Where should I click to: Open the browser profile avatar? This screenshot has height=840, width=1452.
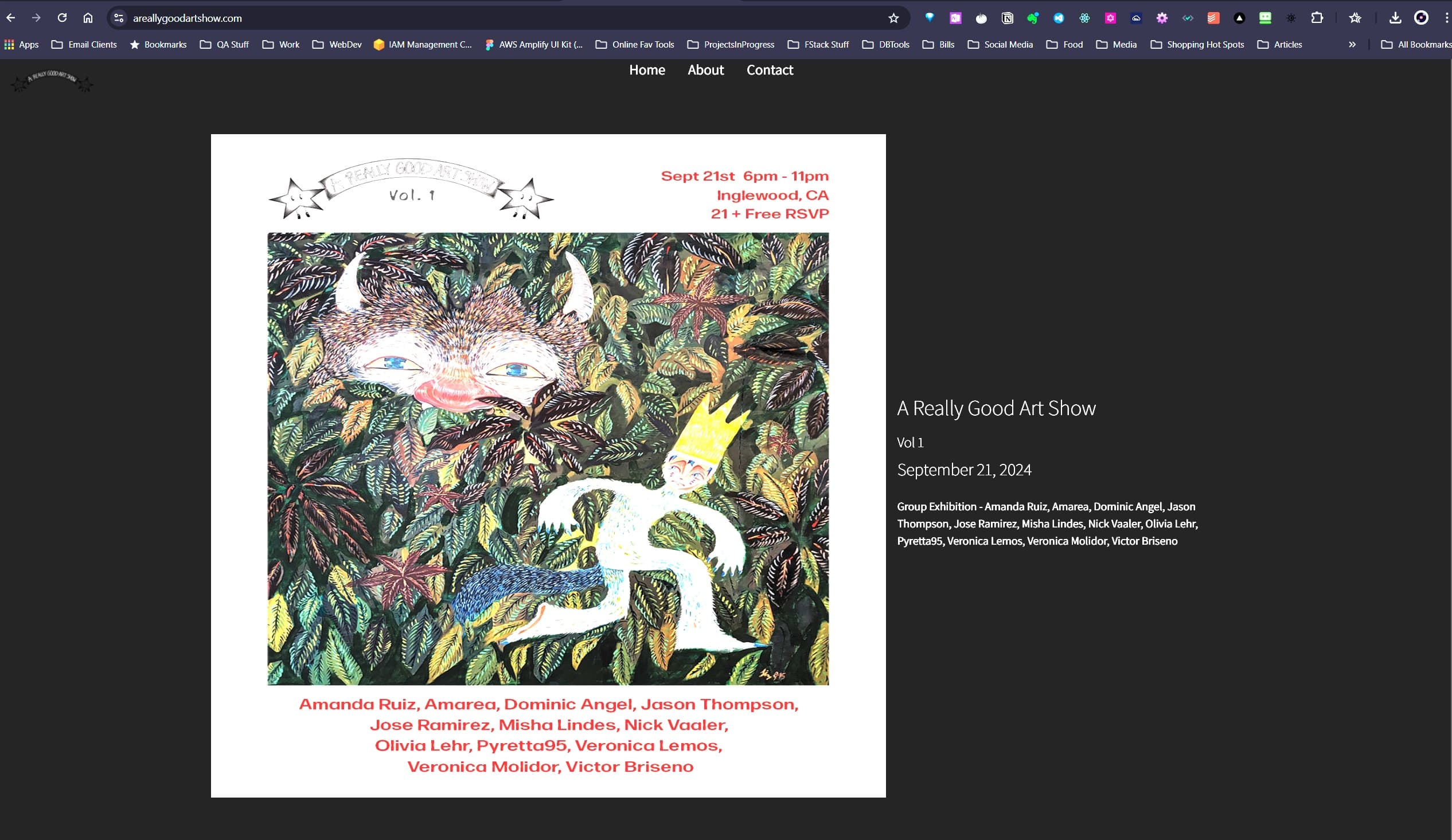pyautogui.click(x=1421, y=18)
